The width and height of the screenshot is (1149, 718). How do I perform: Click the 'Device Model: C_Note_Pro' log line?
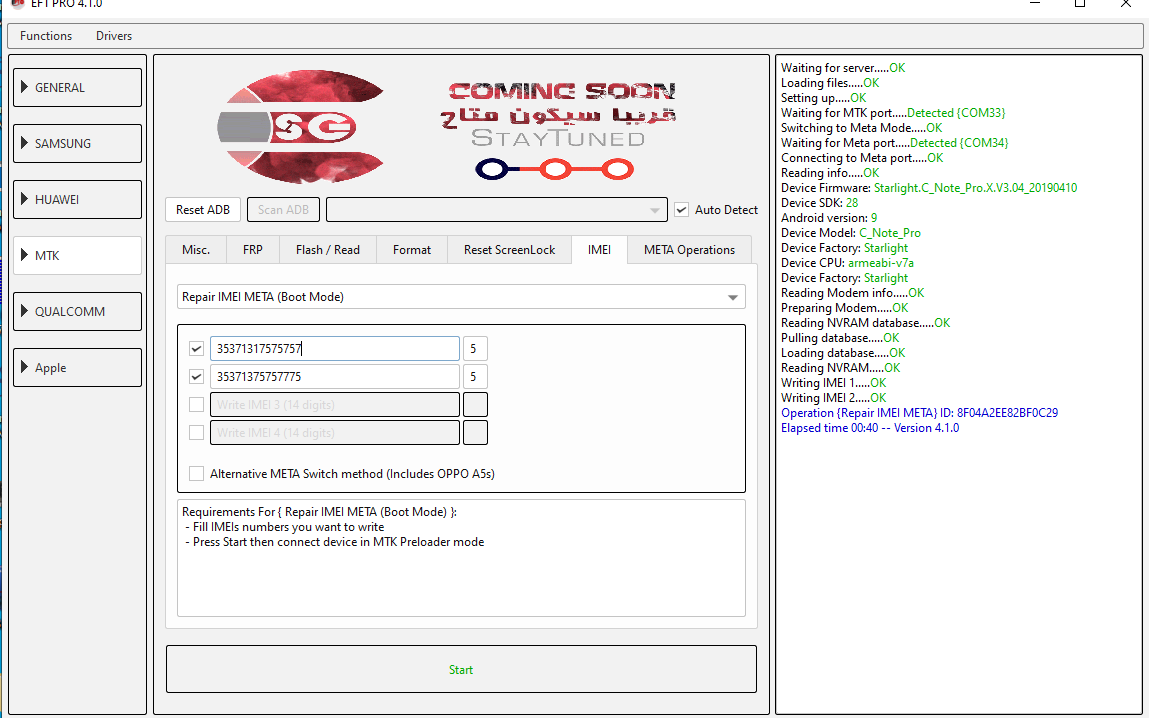click(851, 233)
